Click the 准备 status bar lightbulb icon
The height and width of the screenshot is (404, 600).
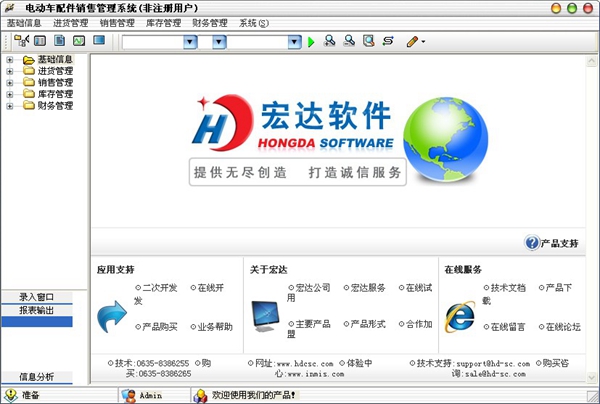(x=11, y=396)
